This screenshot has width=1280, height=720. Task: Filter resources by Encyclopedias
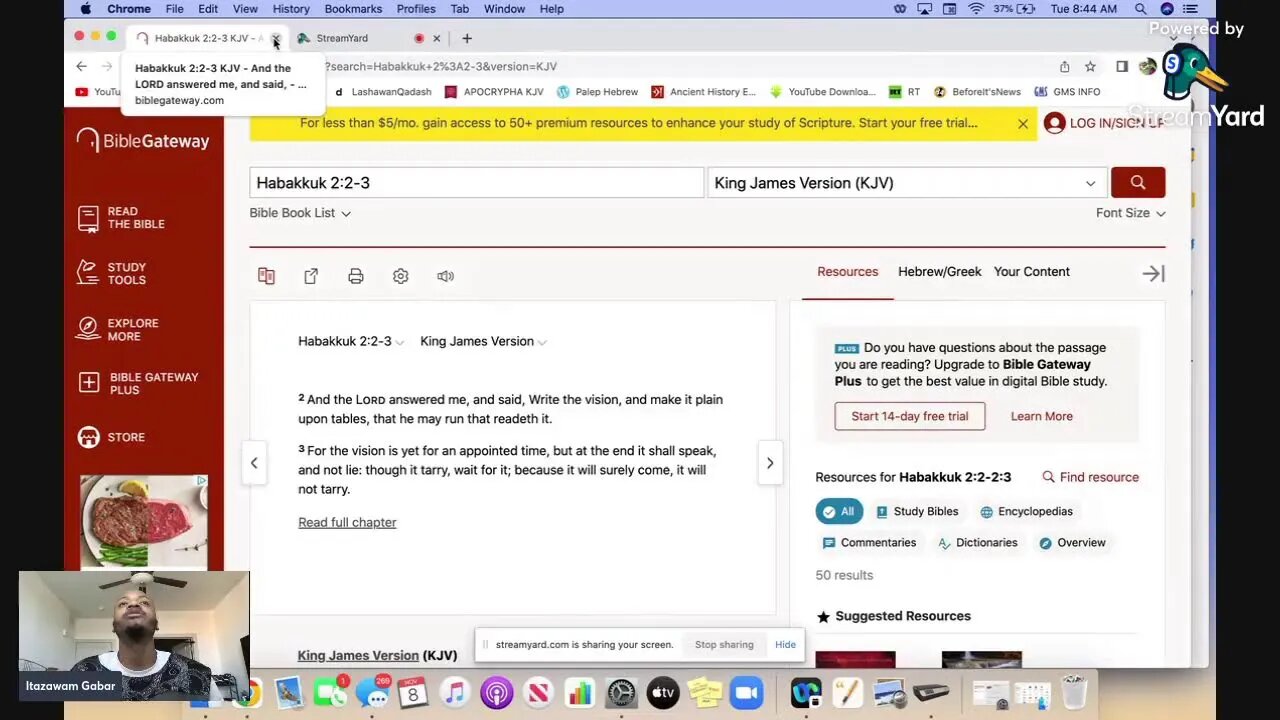click(1026, 511)
